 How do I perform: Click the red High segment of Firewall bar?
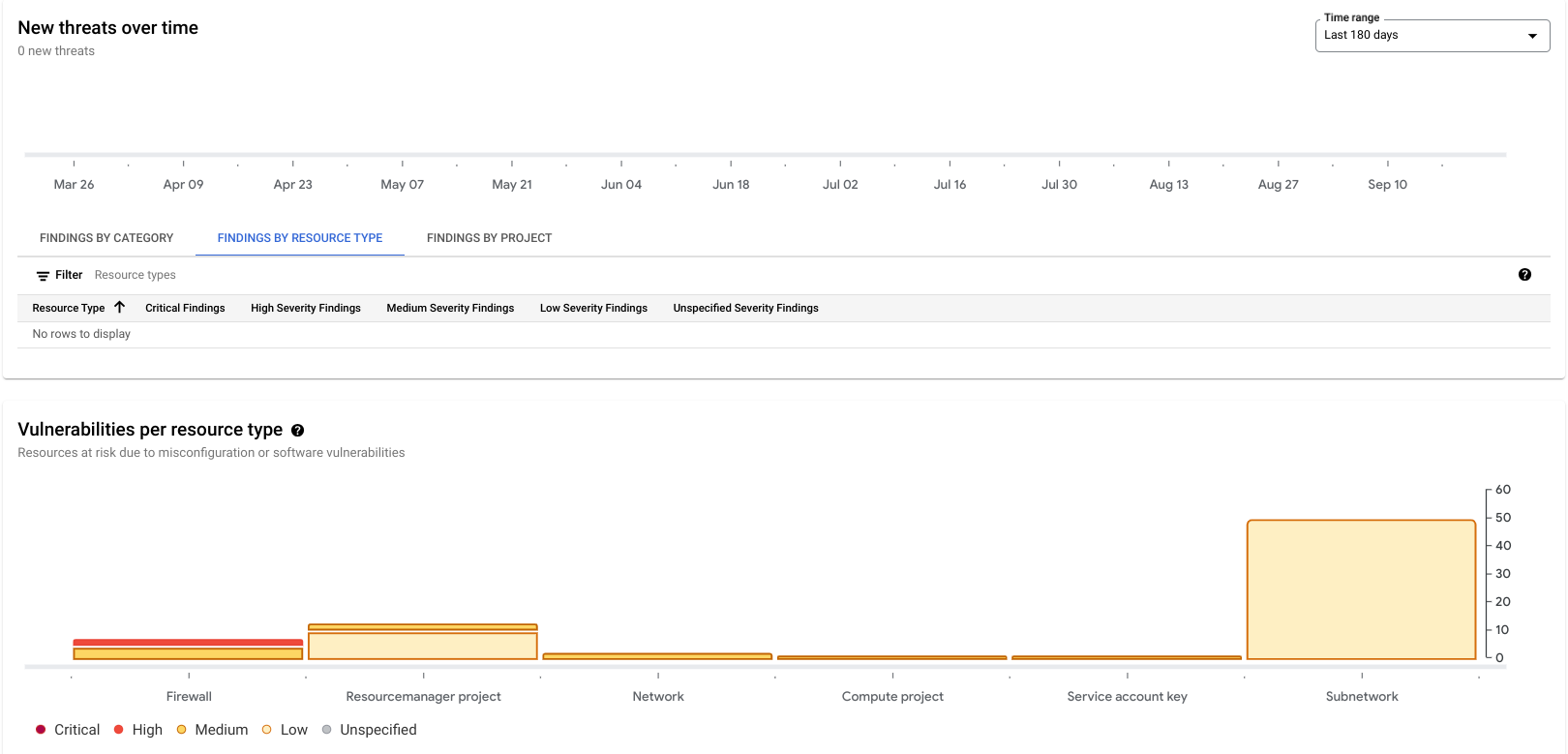coord(188,643)
